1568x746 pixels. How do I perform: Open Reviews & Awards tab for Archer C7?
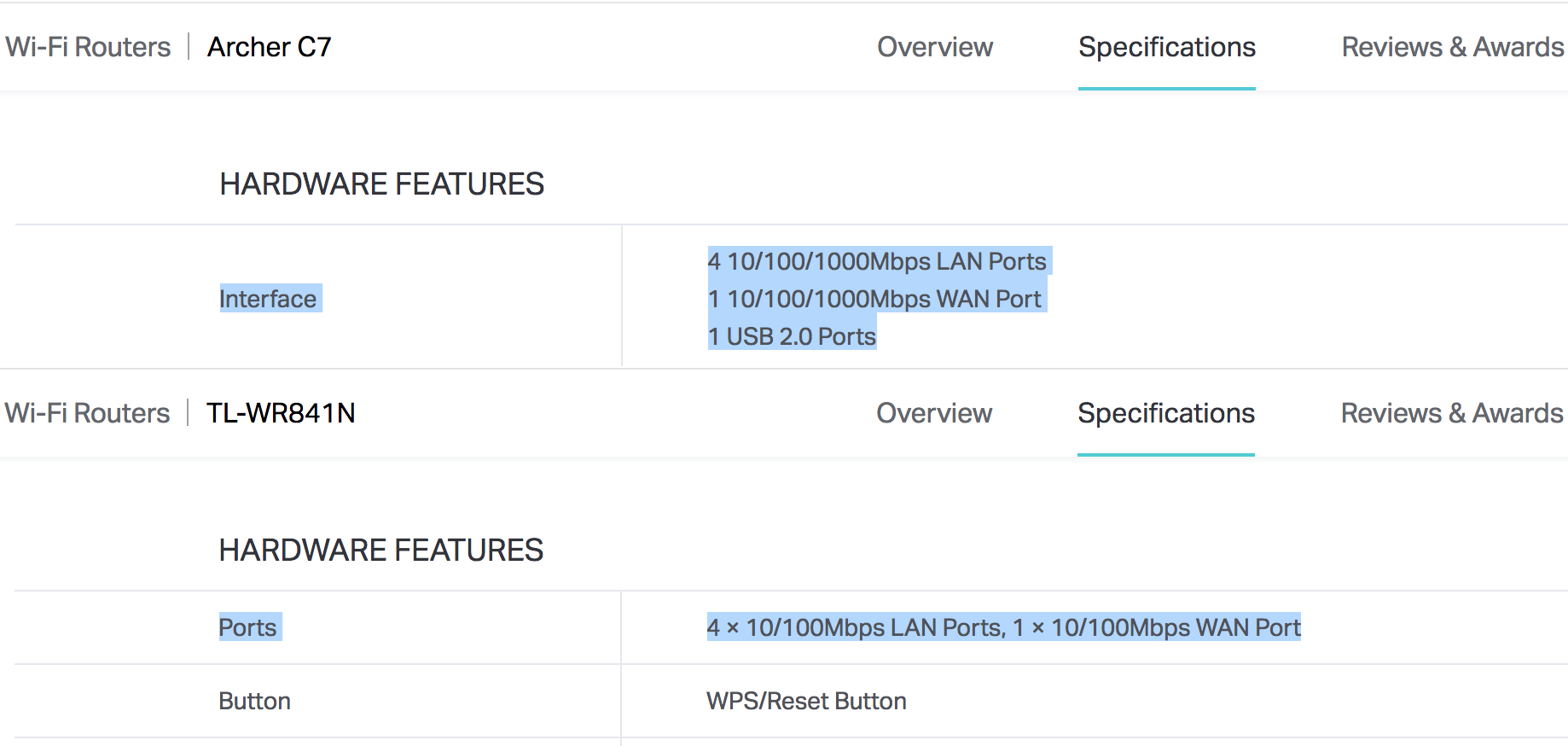click(x=1452, y=47)
